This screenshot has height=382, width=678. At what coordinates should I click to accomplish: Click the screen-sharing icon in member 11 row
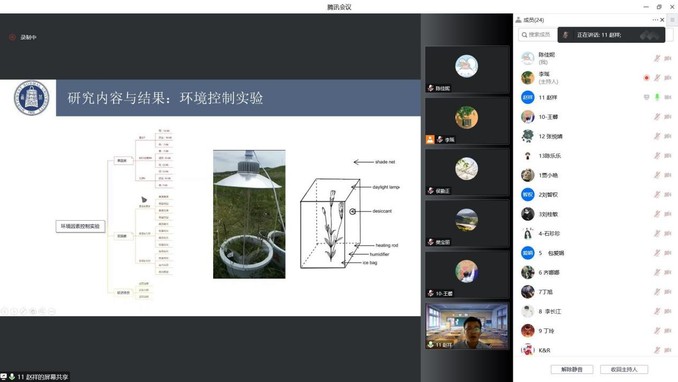click(646, 97)
